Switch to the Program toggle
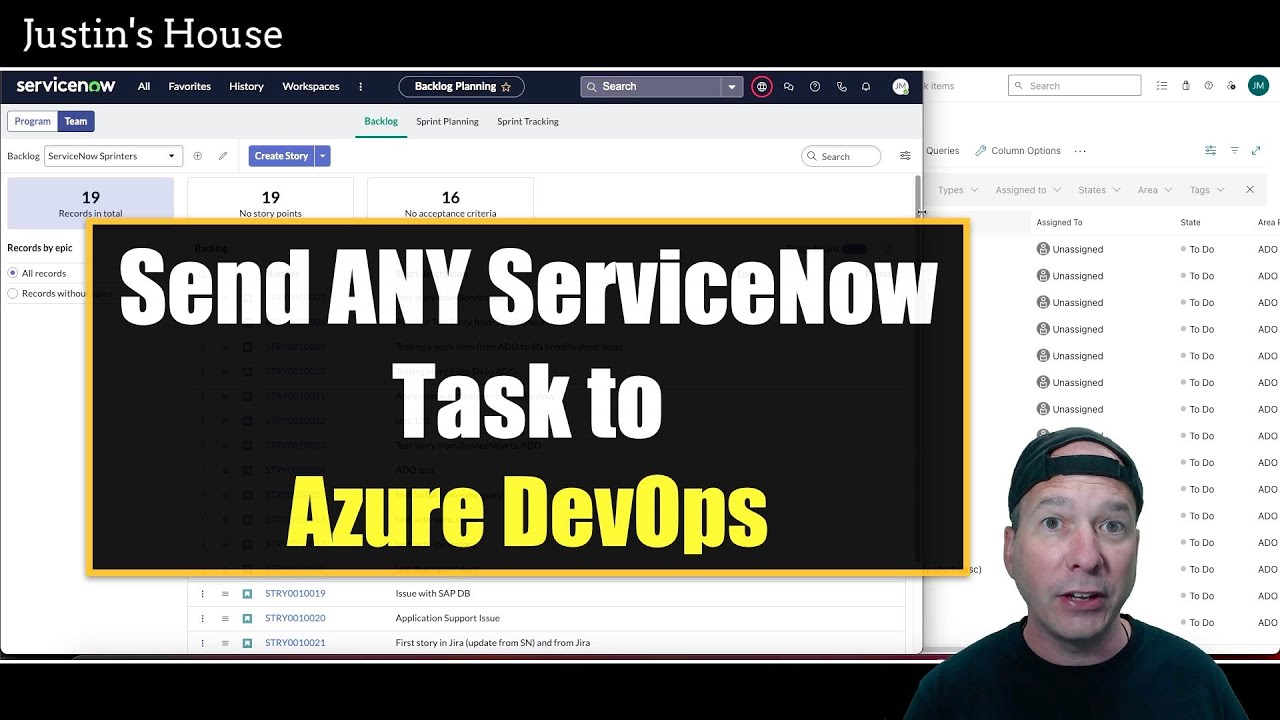Image resolution: width=1280 pixels, height=720 pixels. tap(32, 122)
